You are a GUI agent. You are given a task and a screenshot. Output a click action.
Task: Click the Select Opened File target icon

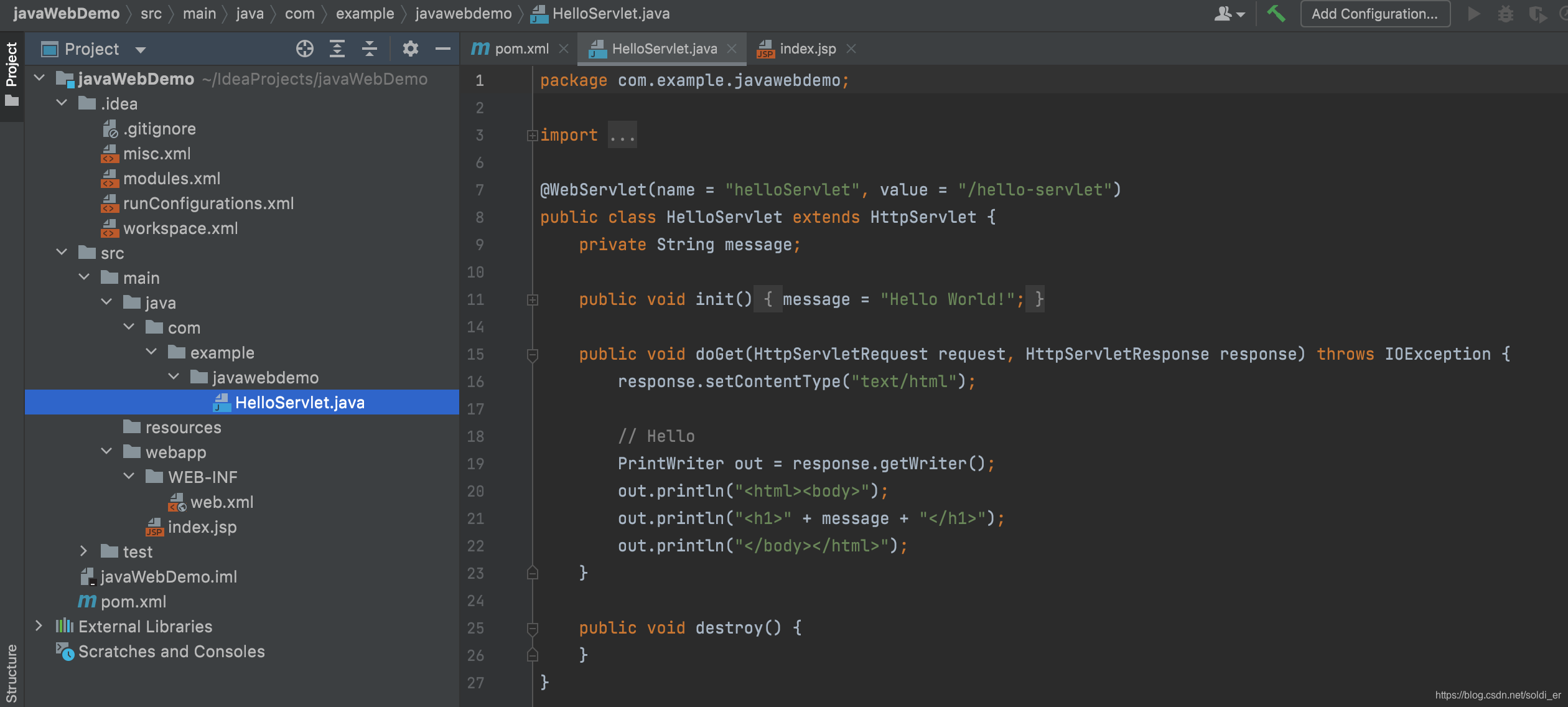305,49
